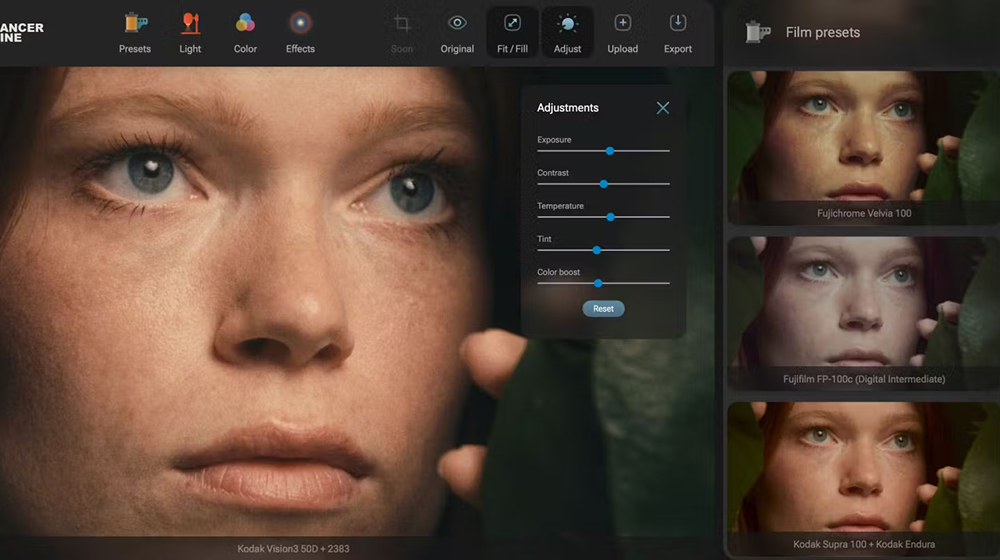Select Kodak Supra 100 + Kodak Endura preset
Image resolution: width=1000 pixels, height=560 pixels.
861,470
